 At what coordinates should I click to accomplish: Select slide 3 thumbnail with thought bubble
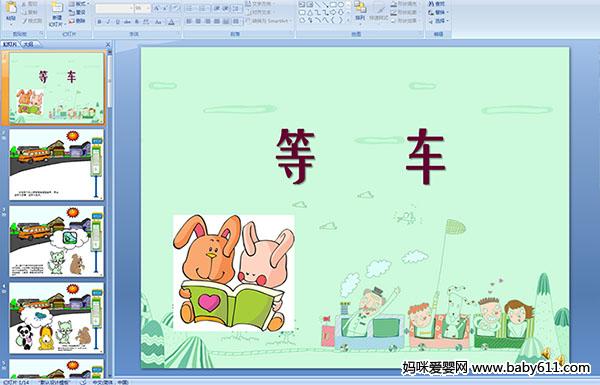(x=57, y=241)
